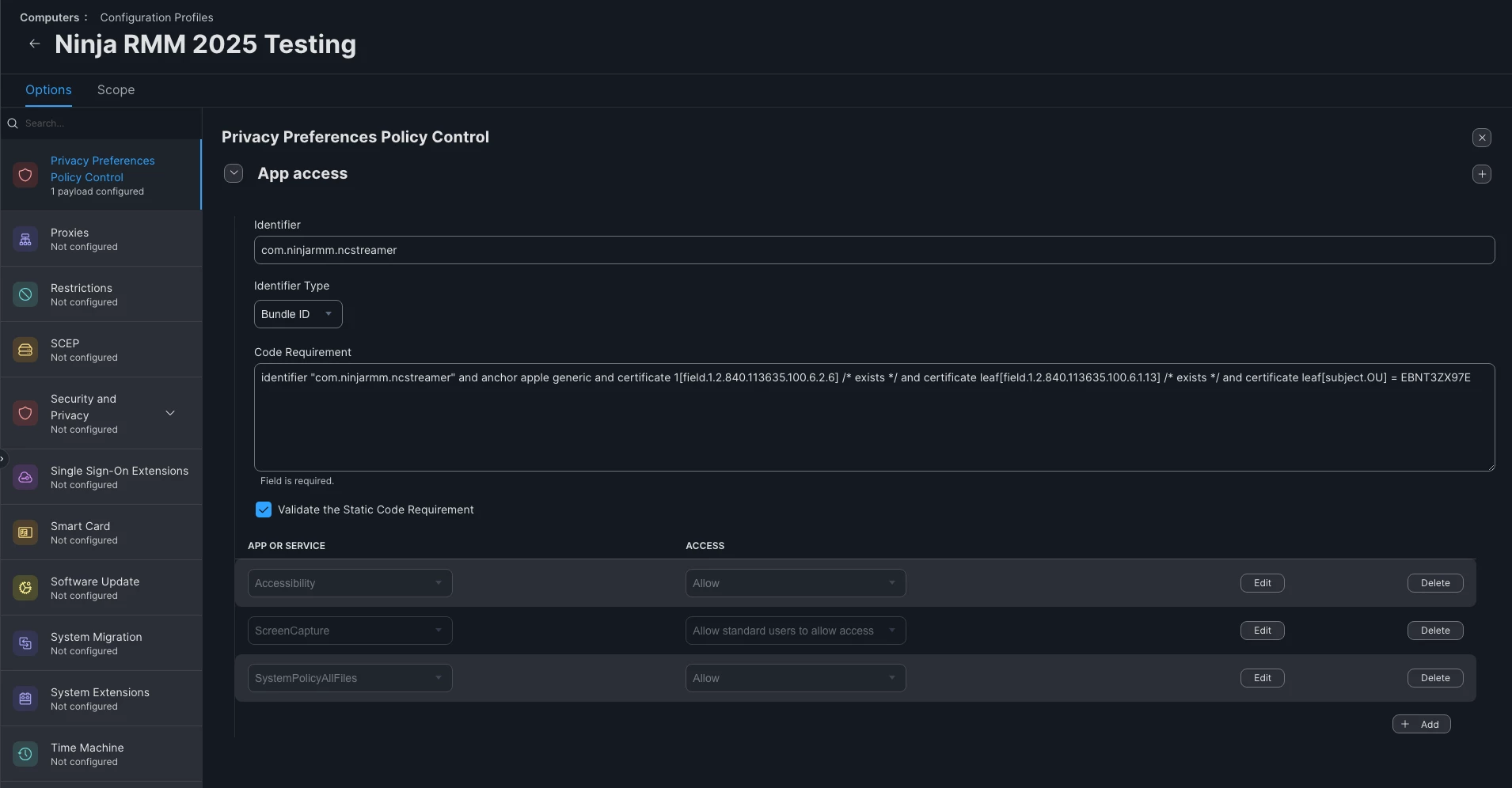Expand the sidebar handle arrow at left edge
Viewport: 1512px width, 788px height.
pyautogui.click(x=2, y=458)
